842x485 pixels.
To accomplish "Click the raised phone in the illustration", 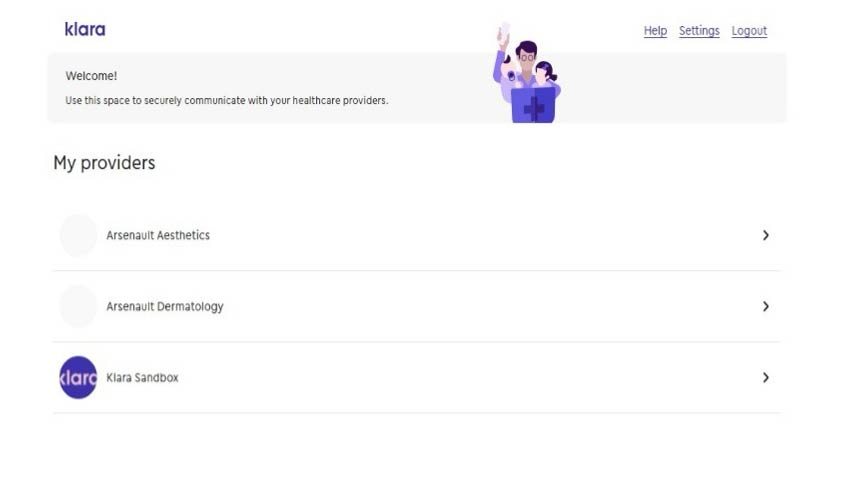I will (x=504, y=31).
